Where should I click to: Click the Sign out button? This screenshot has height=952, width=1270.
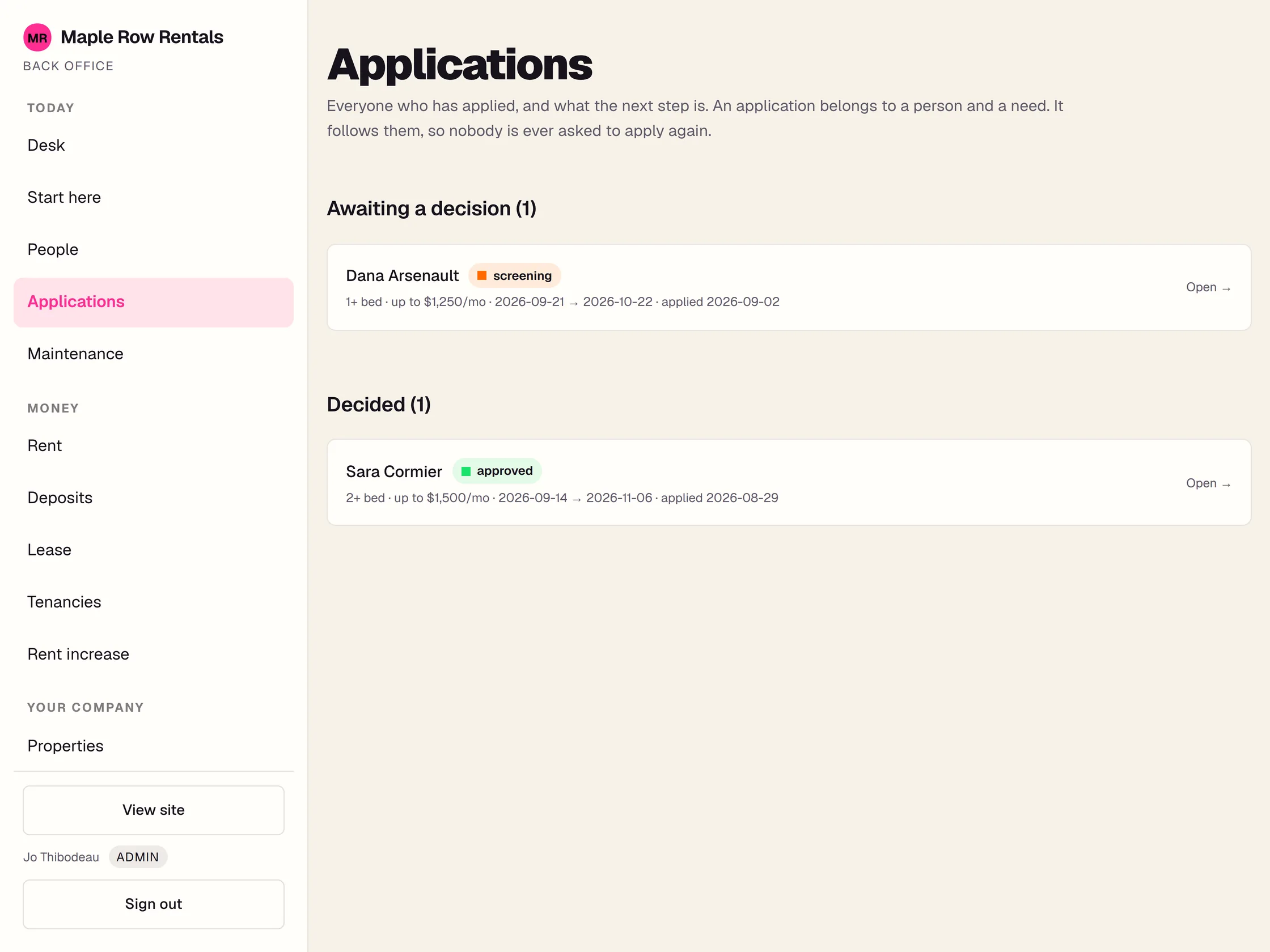[x=153, y=904]
